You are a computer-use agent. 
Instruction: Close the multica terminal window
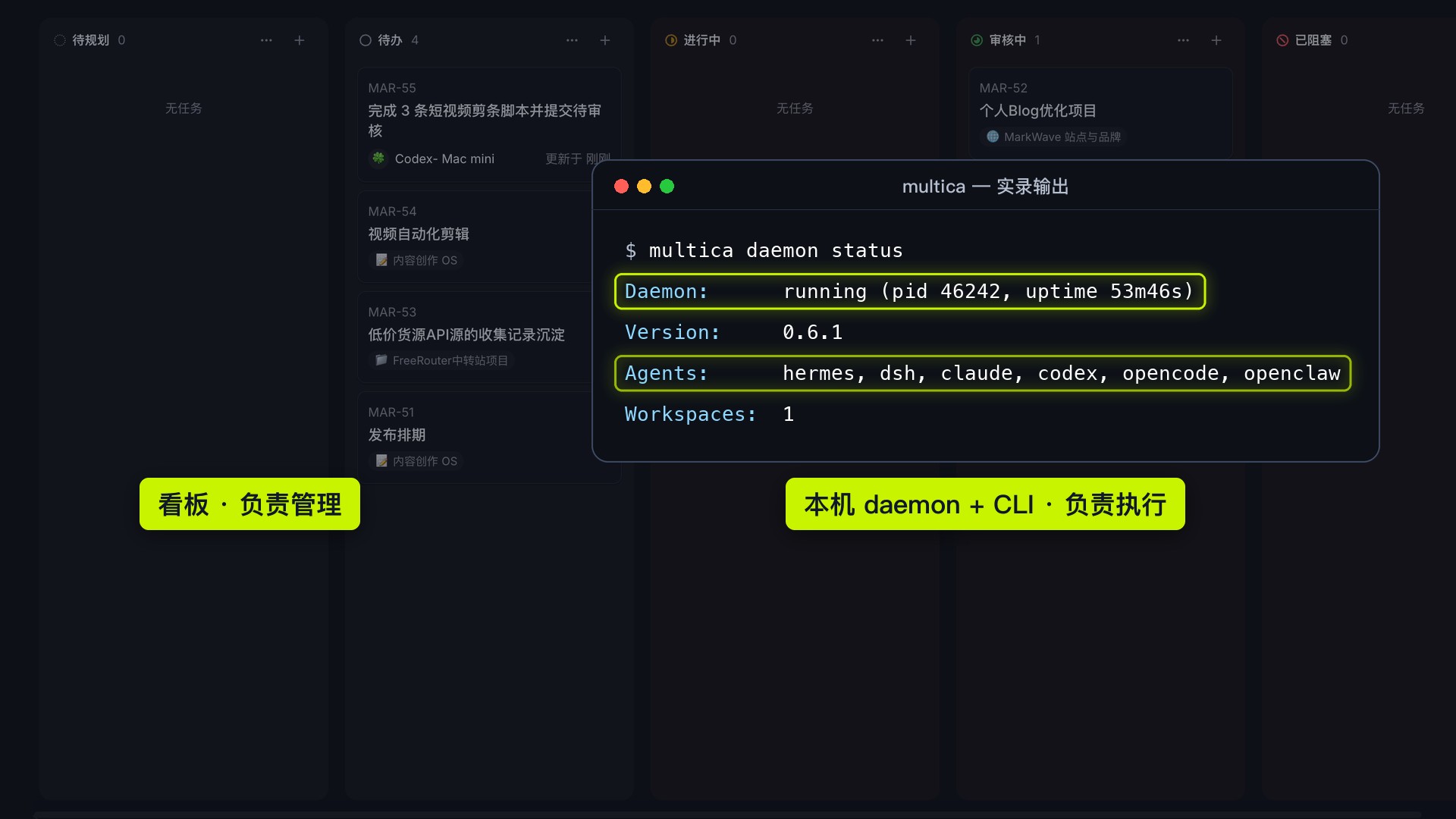(x=621, y=187)
